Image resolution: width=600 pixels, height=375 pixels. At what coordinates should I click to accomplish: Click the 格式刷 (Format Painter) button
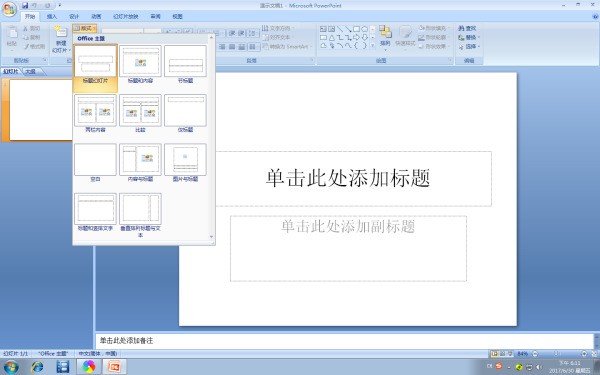point(34,46)
